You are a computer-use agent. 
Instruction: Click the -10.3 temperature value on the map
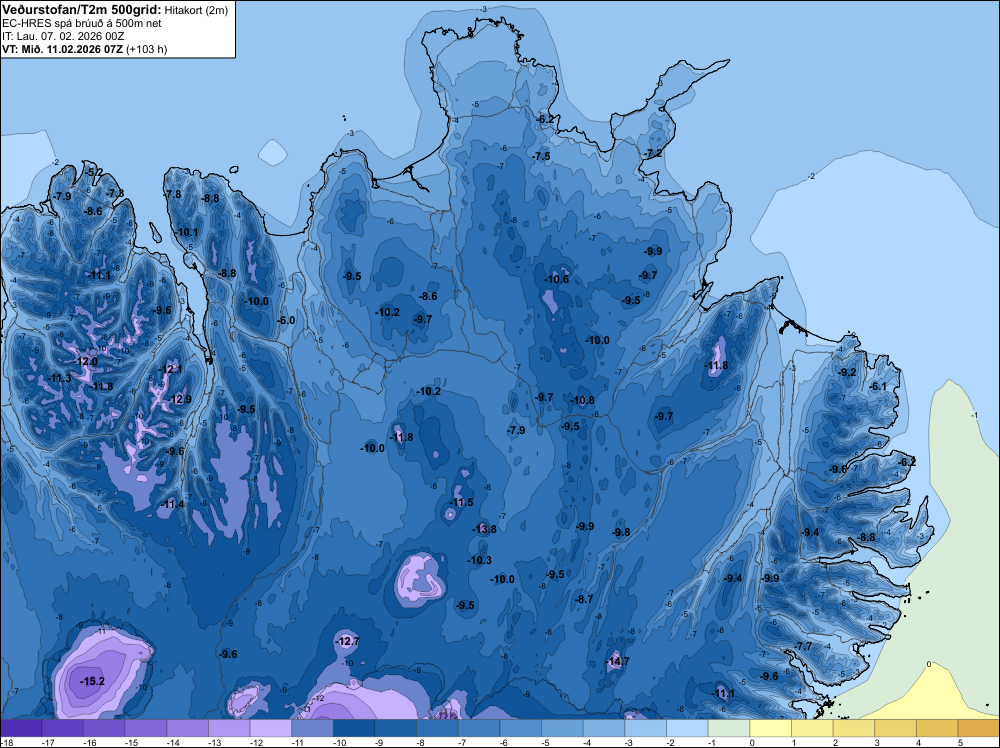[x=479, y=561]
